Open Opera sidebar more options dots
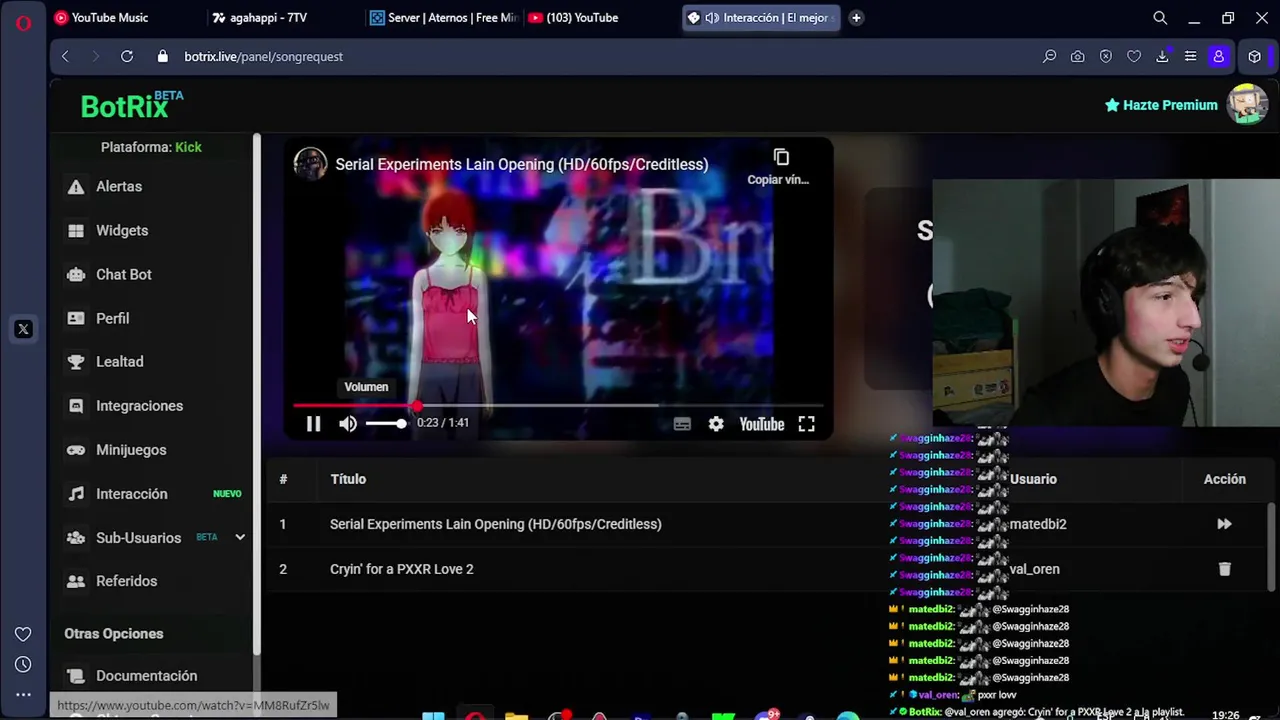1280x720 pixels. click(23, 695)
